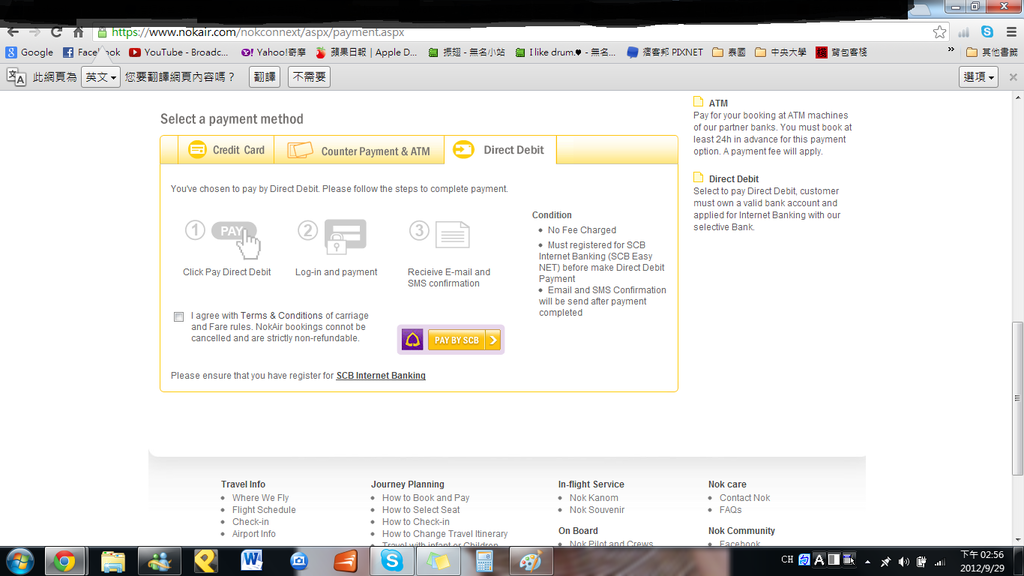Open the Nok Souvenir link
This screenshot has width=1024, height=576.
(x=597, y=510)
